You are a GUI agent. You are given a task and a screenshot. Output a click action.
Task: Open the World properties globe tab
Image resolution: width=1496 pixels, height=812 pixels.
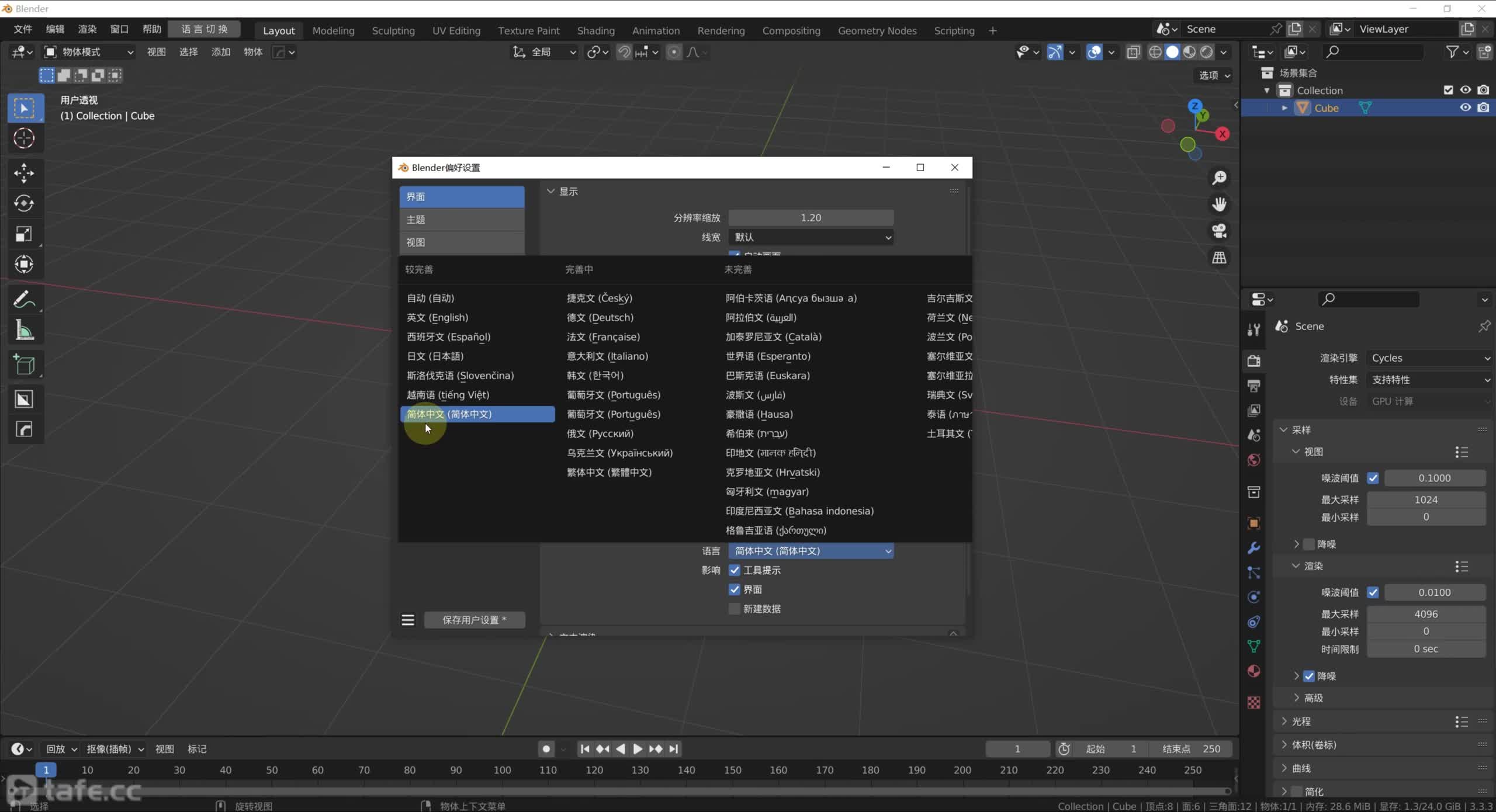(1253, 460)
